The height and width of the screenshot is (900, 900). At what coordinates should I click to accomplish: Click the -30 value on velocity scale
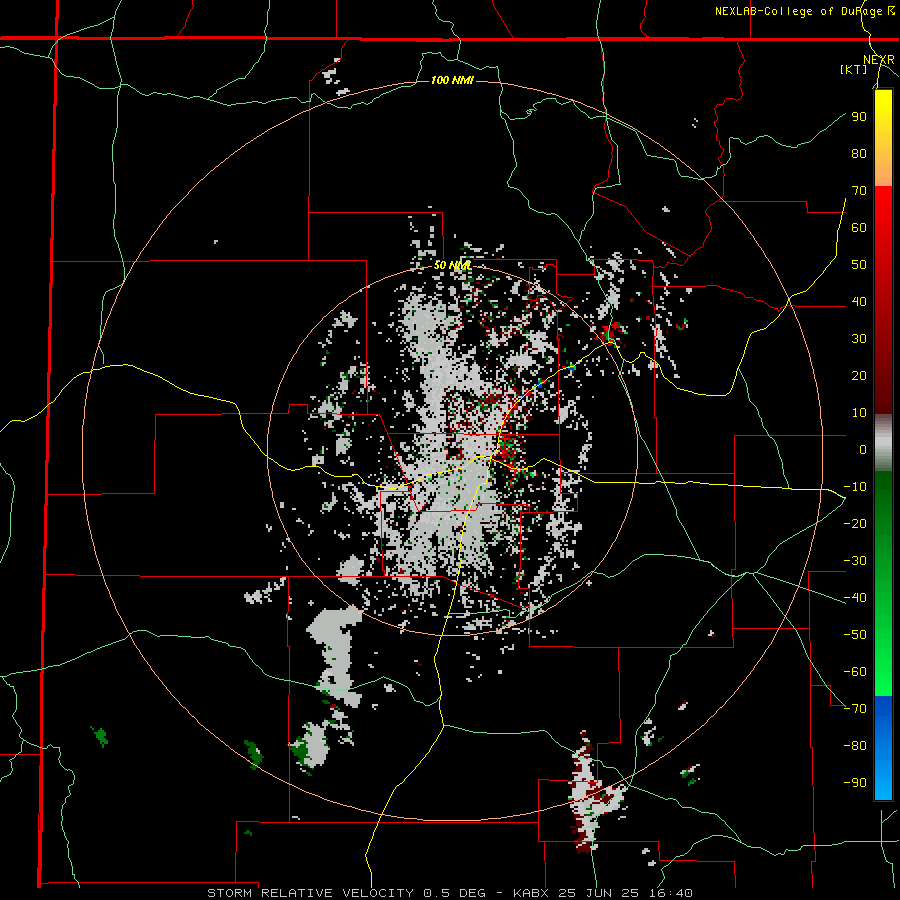click(x=855, y=561)
